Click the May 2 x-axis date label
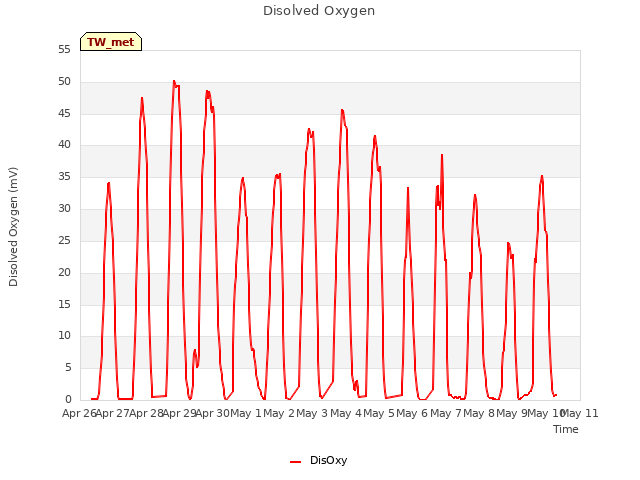 [279, 413]
